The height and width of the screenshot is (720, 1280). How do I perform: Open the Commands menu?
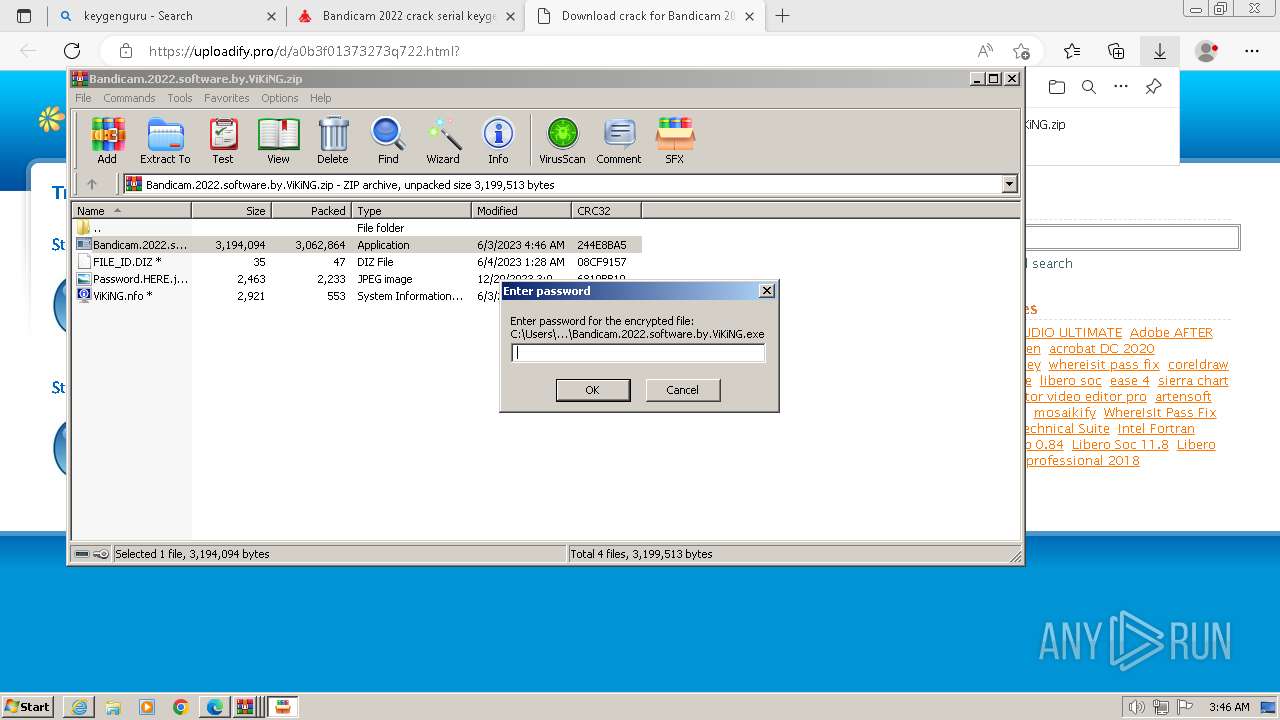(129, 98)
